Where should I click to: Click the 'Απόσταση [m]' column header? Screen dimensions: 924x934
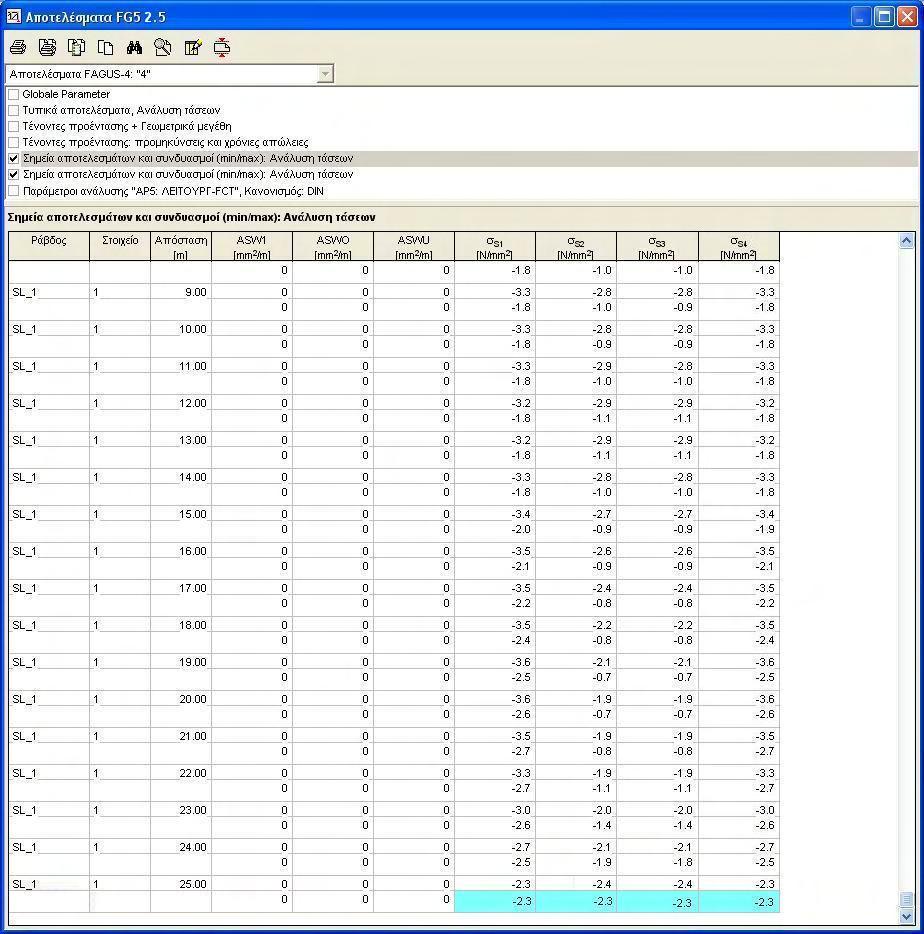(181, 247)
